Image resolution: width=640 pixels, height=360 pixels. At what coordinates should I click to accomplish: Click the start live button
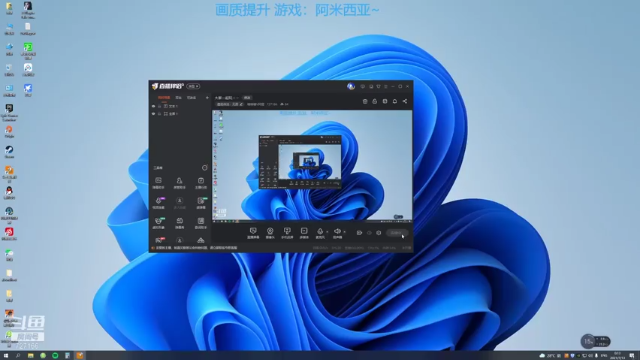(397, 233)
